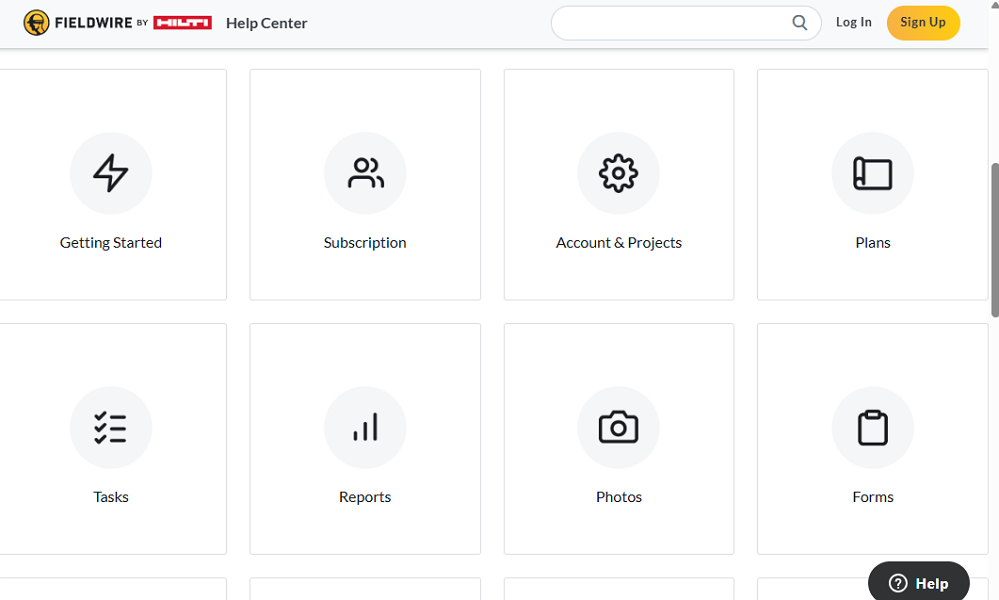Click the Subscription people icon

point(365,173)
